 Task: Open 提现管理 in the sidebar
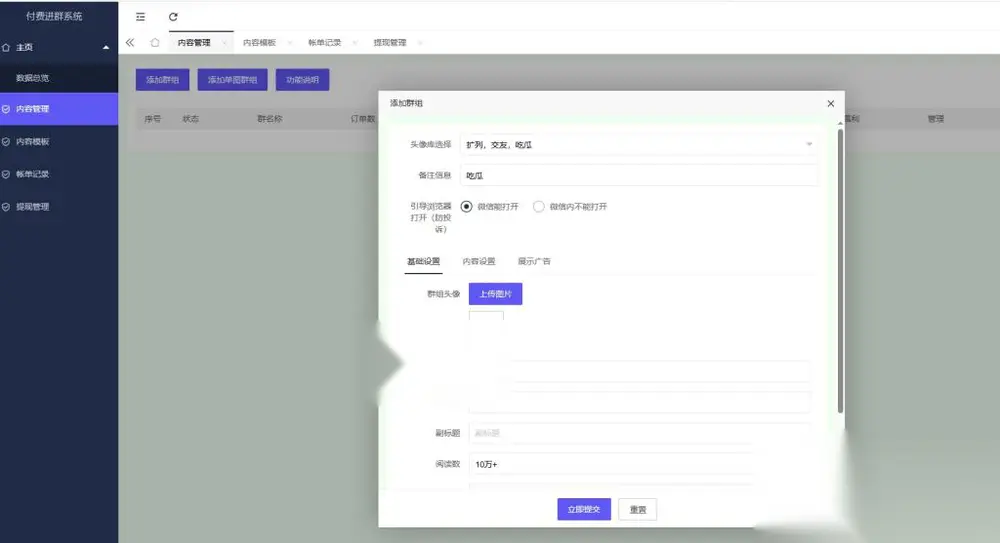[59, 207]
